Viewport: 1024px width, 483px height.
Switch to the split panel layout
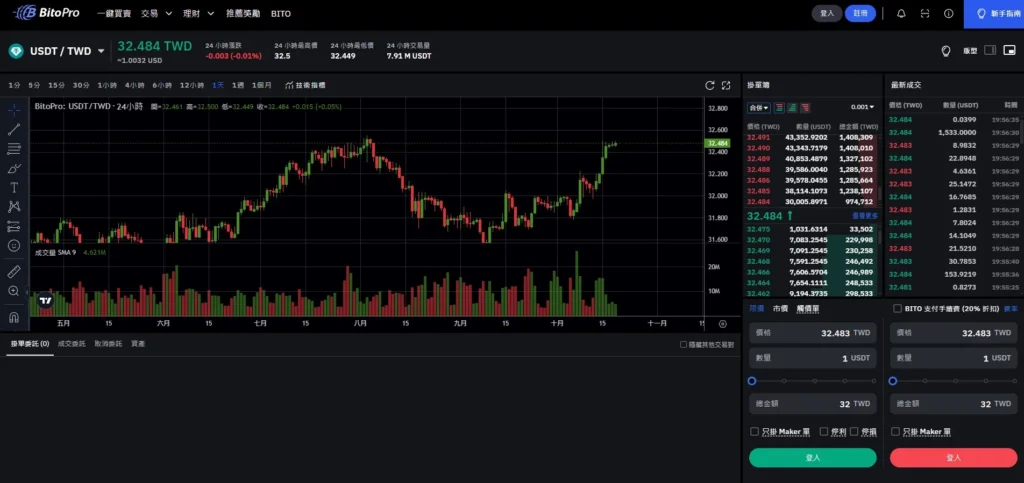tap(990, 50)
